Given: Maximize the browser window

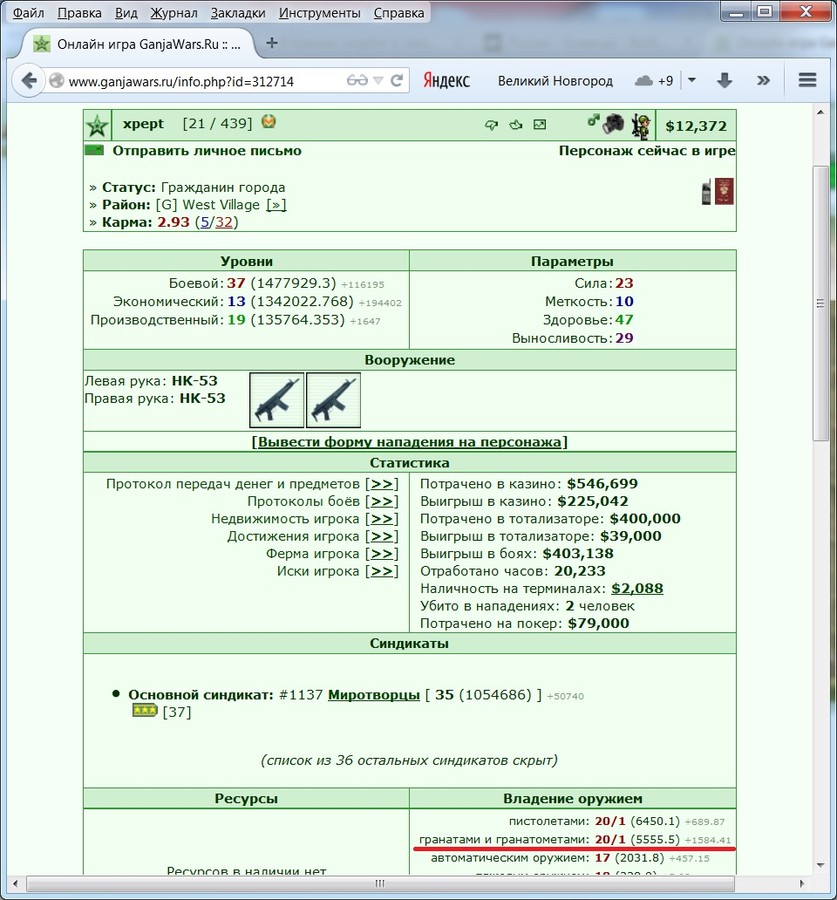Looking at the screenshot, I should [765, 11].
